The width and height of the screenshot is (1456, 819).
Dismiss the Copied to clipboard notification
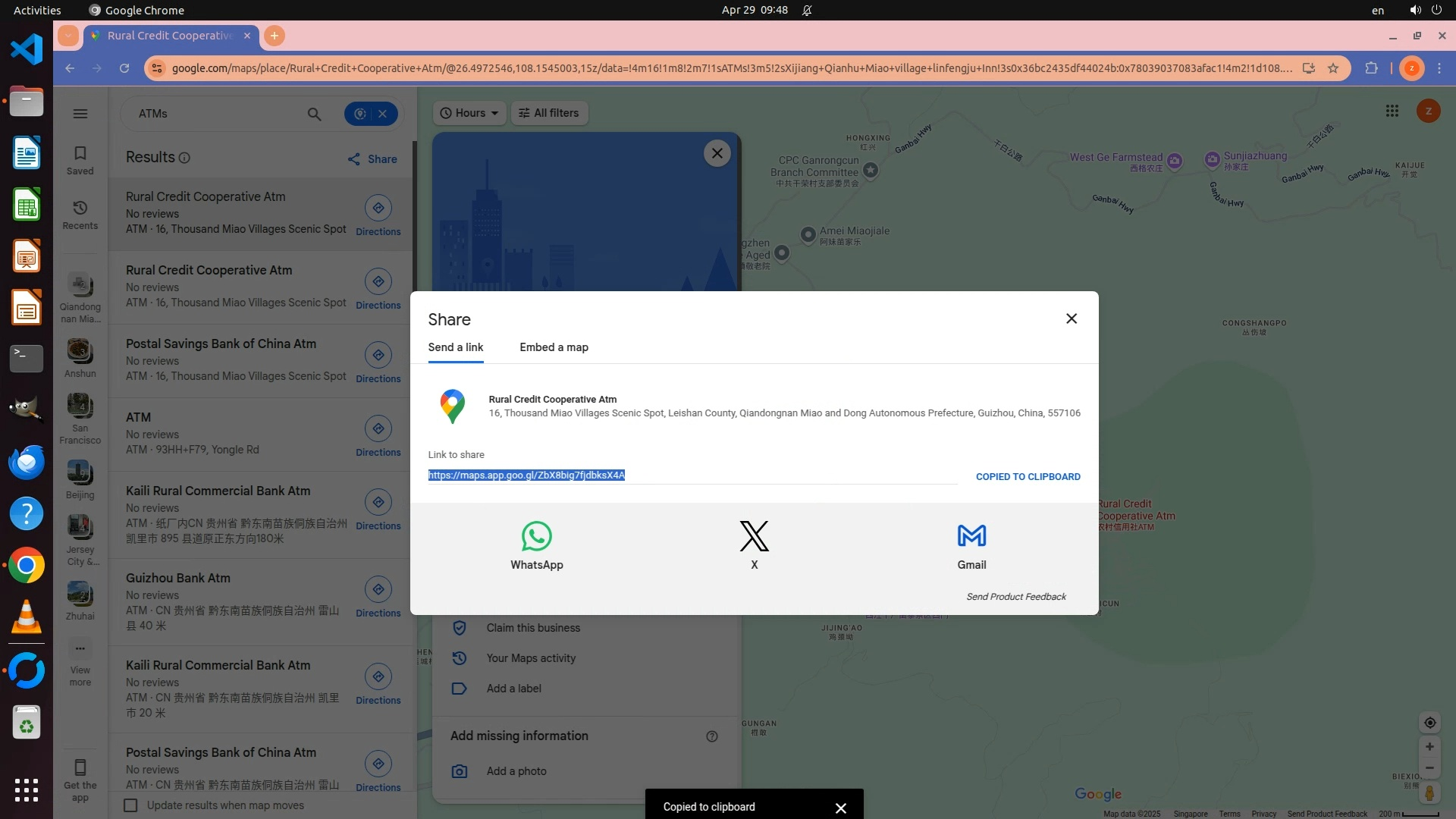(x=840, y=808)
